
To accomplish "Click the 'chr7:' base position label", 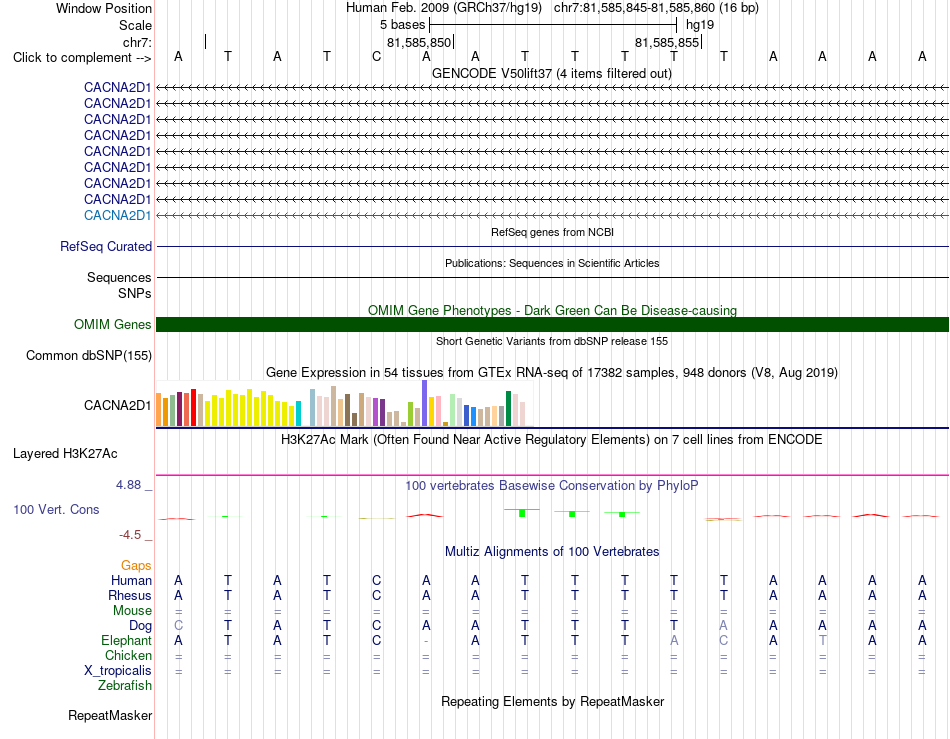I will coord(137,42).
